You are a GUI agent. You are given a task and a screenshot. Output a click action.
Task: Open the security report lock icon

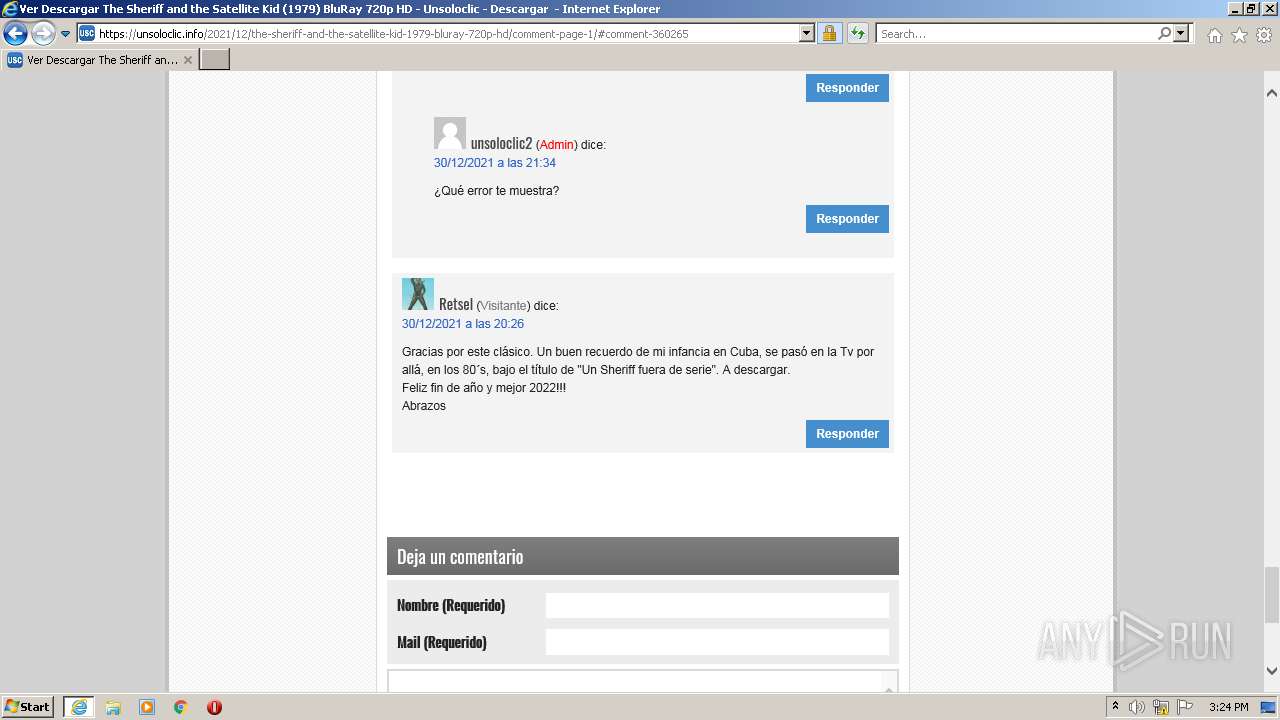point(829,34)
